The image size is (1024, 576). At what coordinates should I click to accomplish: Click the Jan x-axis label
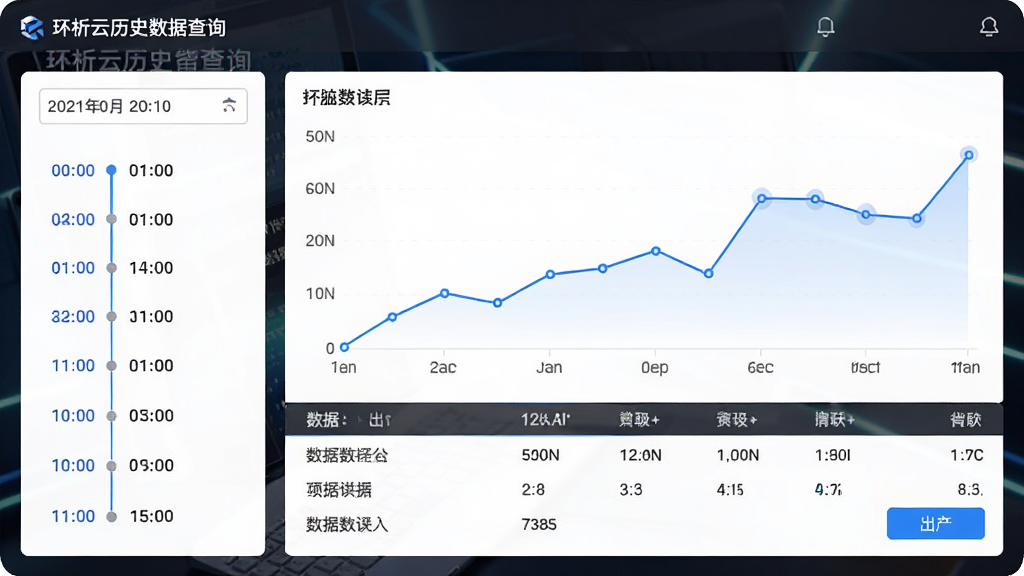[x=549, y=368]
